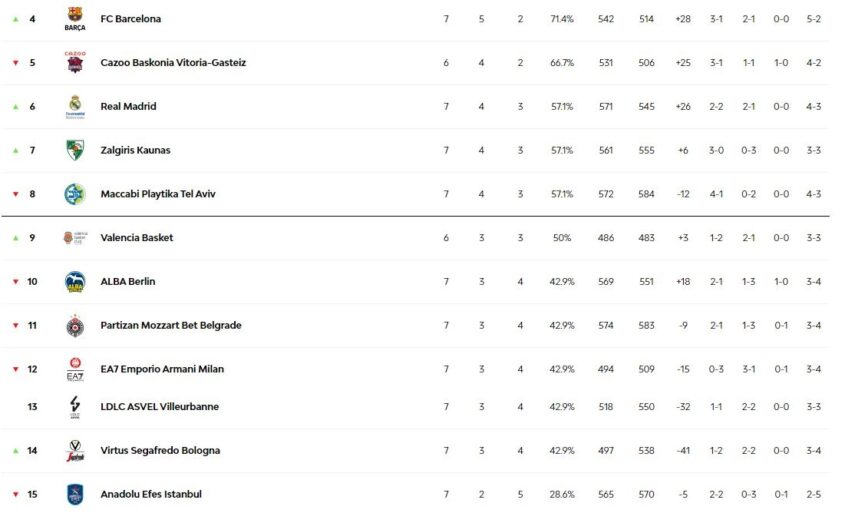Open Cazoo Baskonia Vitoria-Gasteiz team page
Viewport: 855px width, 513px height.
[x=173, y=63]
